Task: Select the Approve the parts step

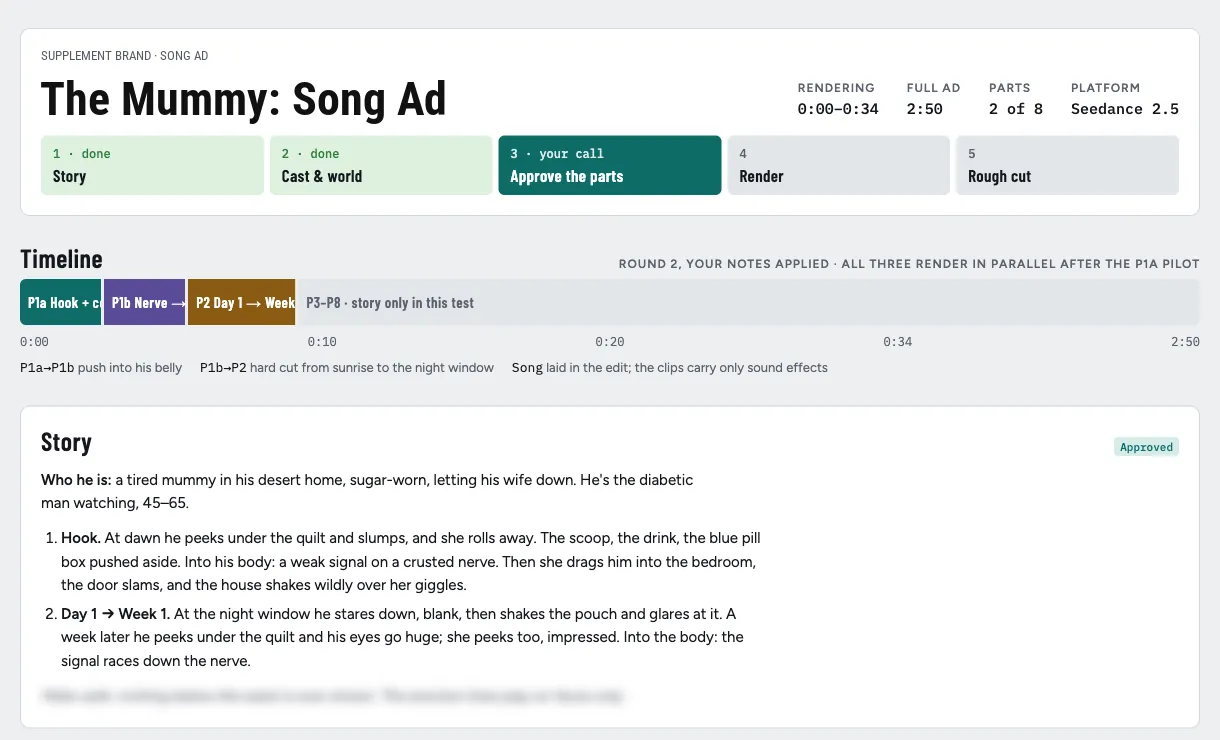Action: click(610, 165)
